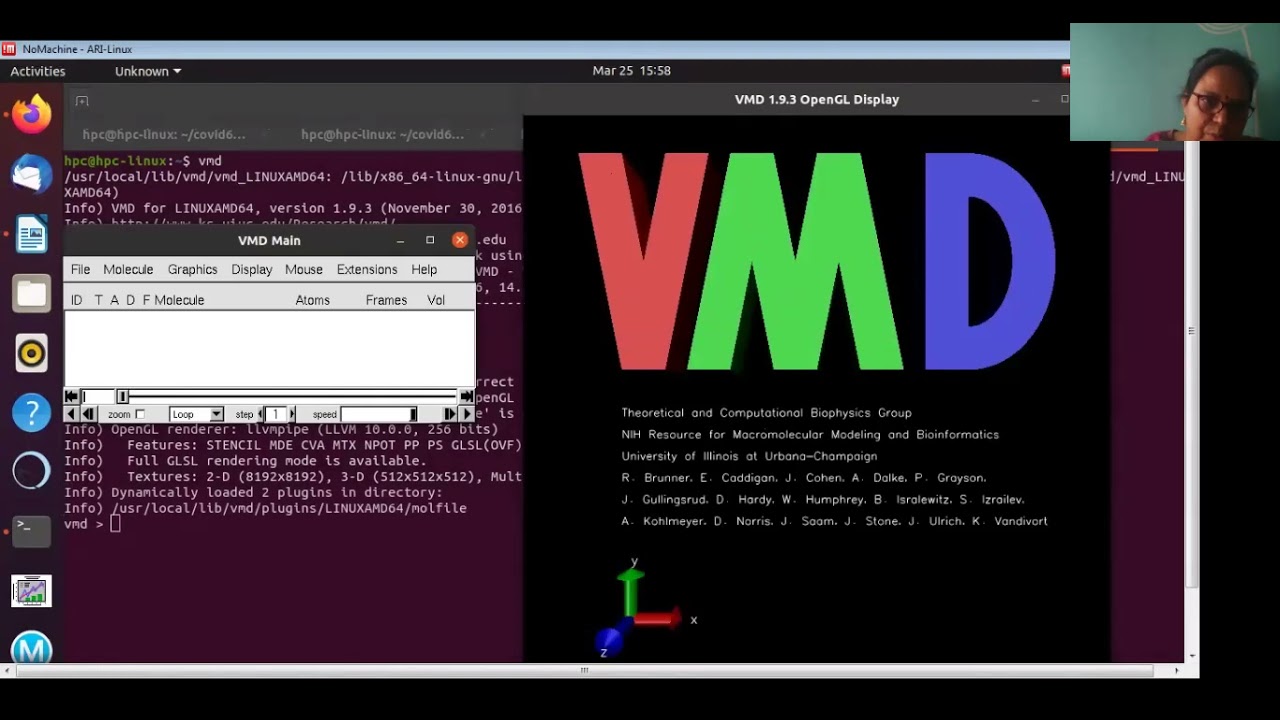Viewport: 1280px width, 720px height.
Task: Open the Display menu
Action: tap(252, 270)
